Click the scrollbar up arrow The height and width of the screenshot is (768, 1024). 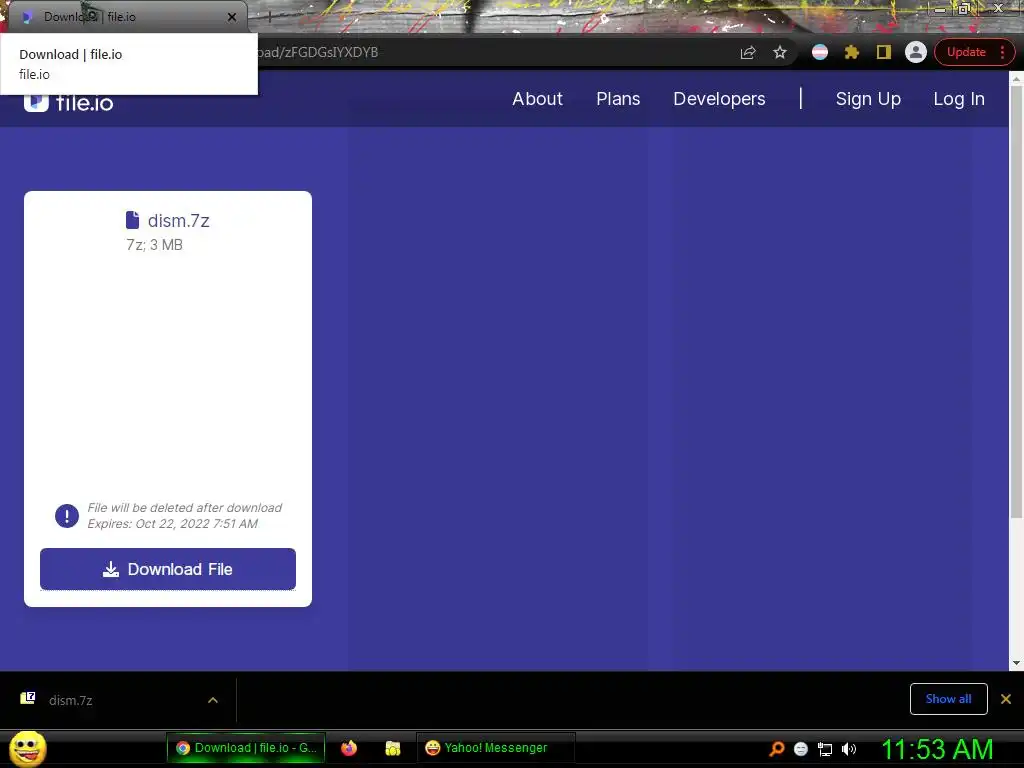click(x=1016, y=78)
